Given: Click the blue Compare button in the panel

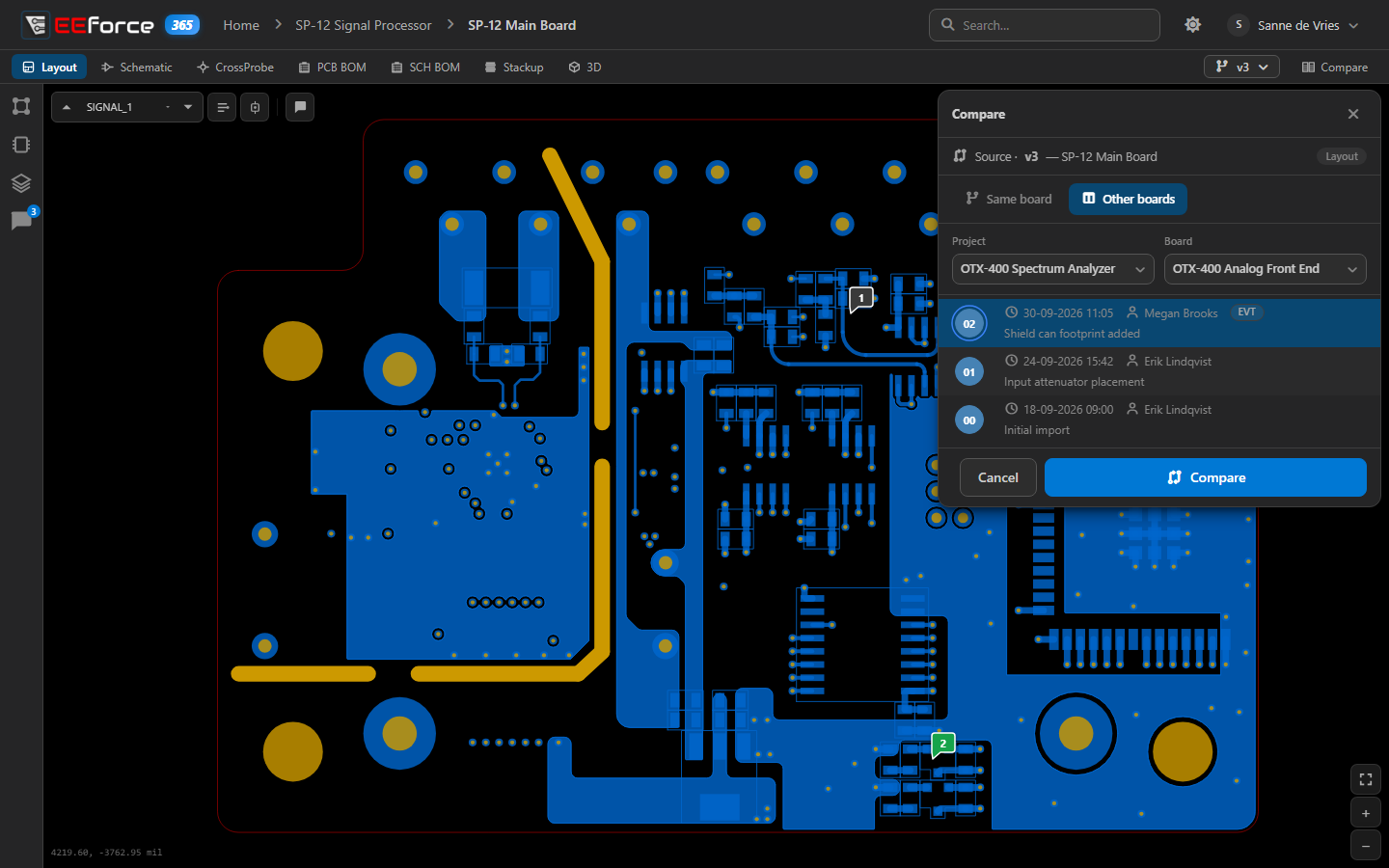Looking at the screenshot, I should pyautogui.click(x=1206, y=477).
